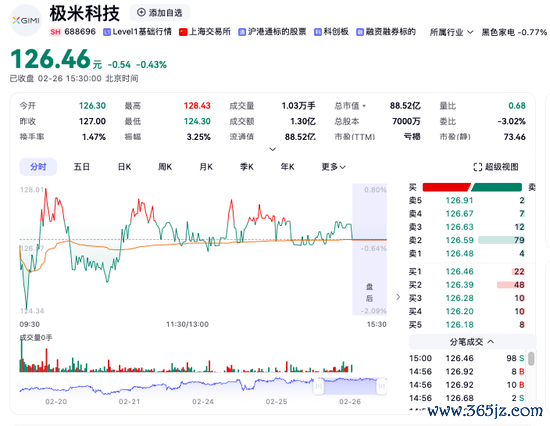The image size is (550, 426).
Task: Open the 科创板 tag
Action: pos(331,32)
